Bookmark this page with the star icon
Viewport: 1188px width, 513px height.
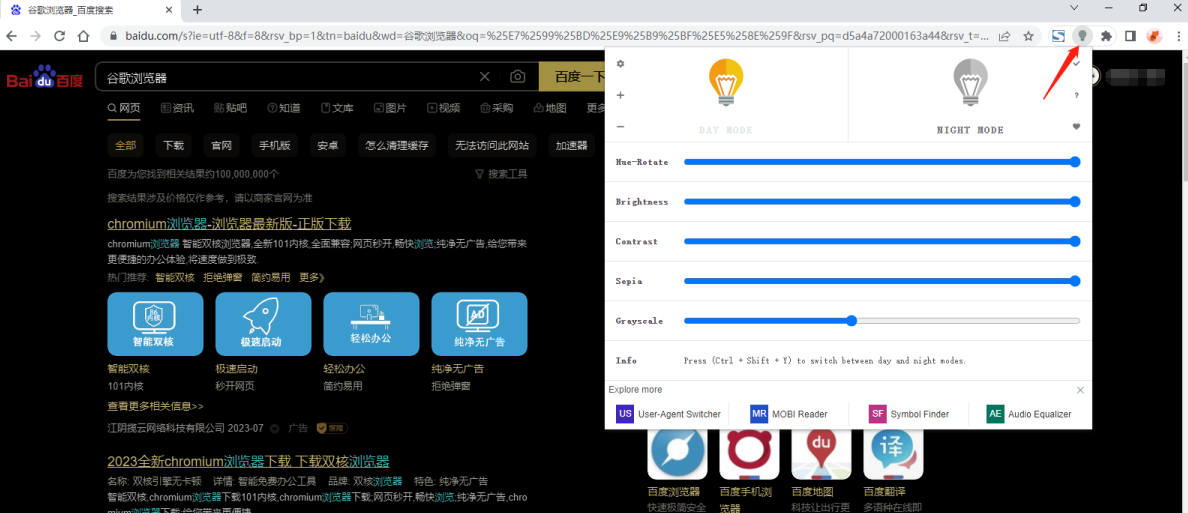[1028, 36]
